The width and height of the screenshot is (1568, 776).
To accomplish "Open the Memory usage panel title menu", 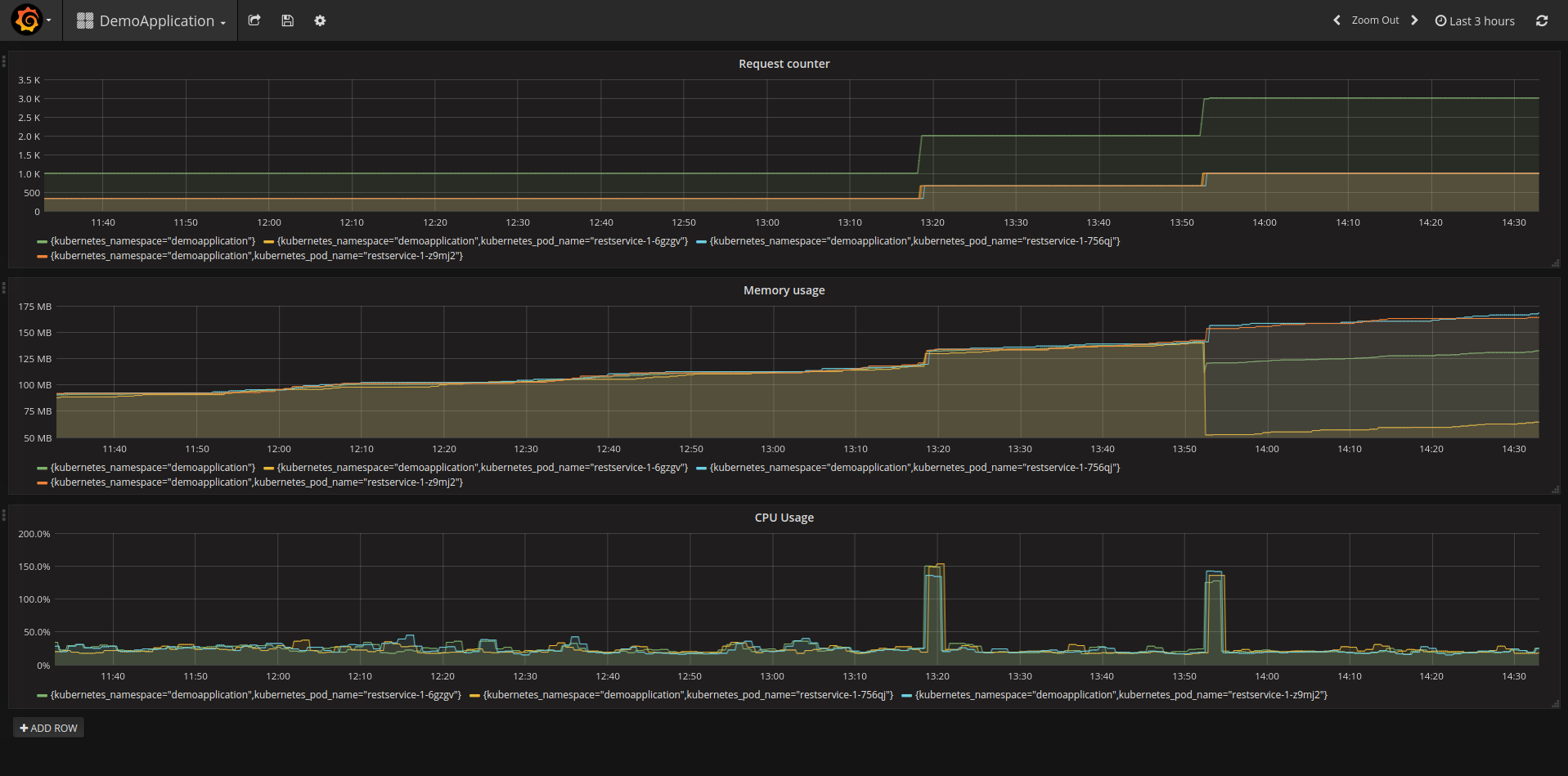I will coord(784,290).
